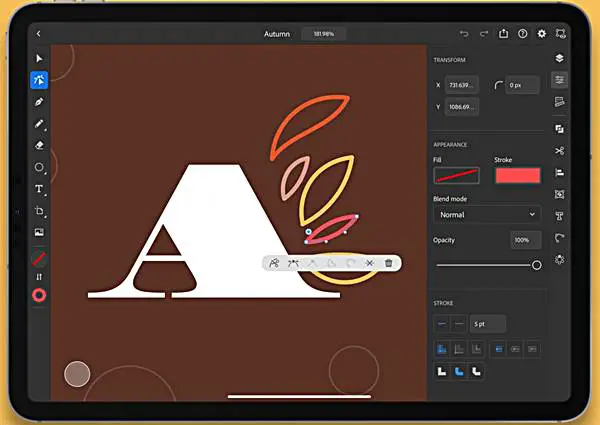Screen dimensions: 600x425
Task: Open the Blend mode Normal dropdown
Action: point(487,215)
